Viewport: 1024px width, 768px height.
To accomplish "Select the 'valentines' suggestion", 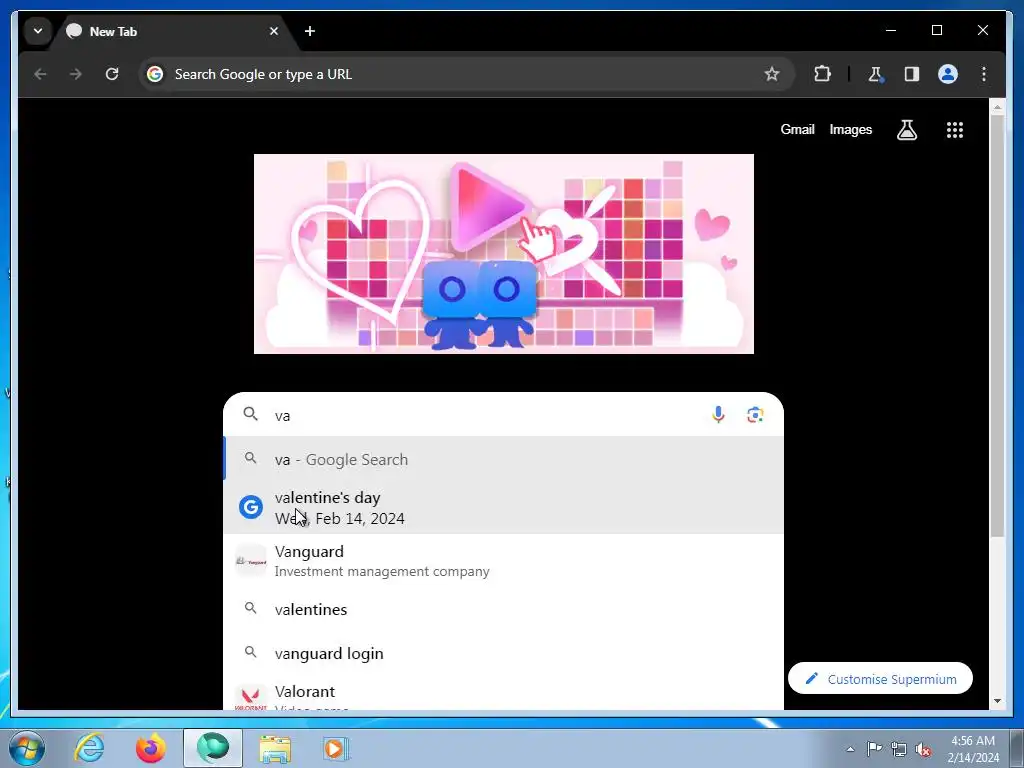I will (x=504, y=609).
